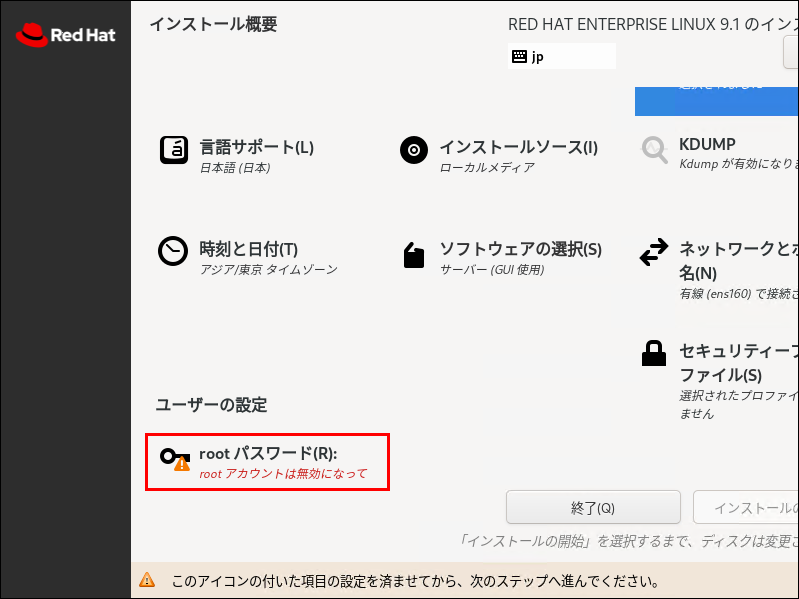The image size is (799, 599).
Task: Click the Kdump が有効 status text
Action: (x=739, y=164)
